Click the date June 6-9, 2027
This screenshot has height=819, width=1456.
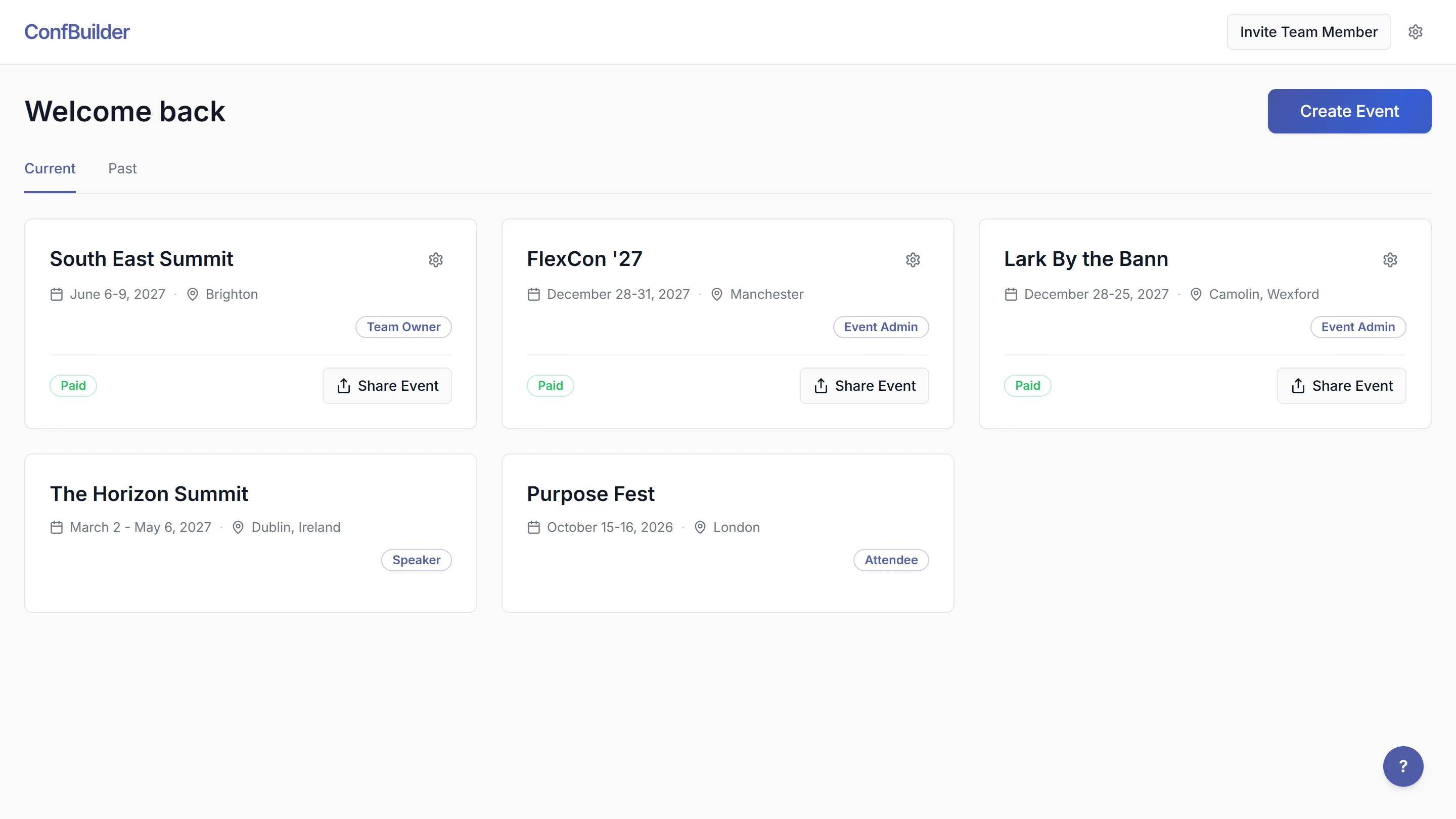(118, 294)
